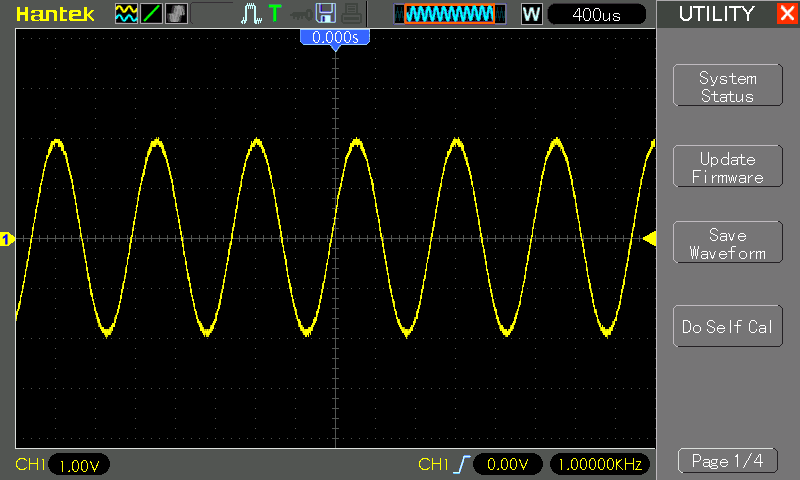Screen dimensions: 800x480
Task: Click the 0.00V trigger level readout
Action: click(x=508, y=464)
